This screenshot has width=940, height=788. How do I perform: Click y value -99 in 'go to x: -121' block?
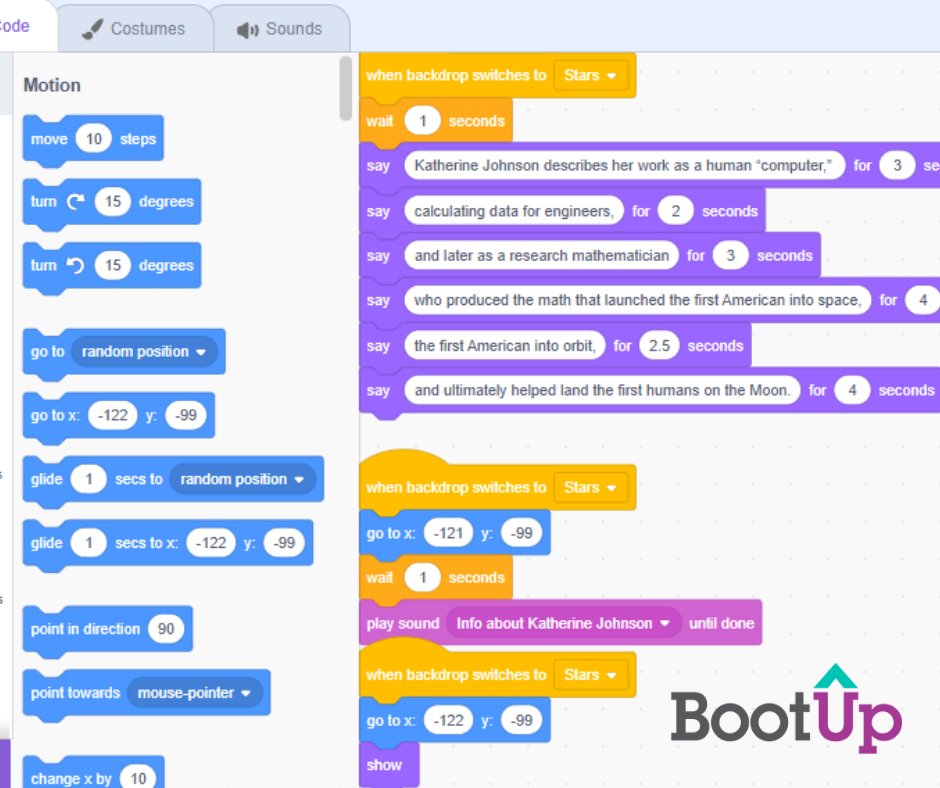(522, 533)
